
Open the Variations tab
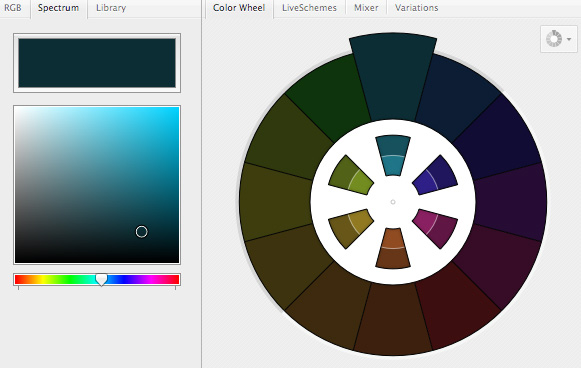(416, 8)
